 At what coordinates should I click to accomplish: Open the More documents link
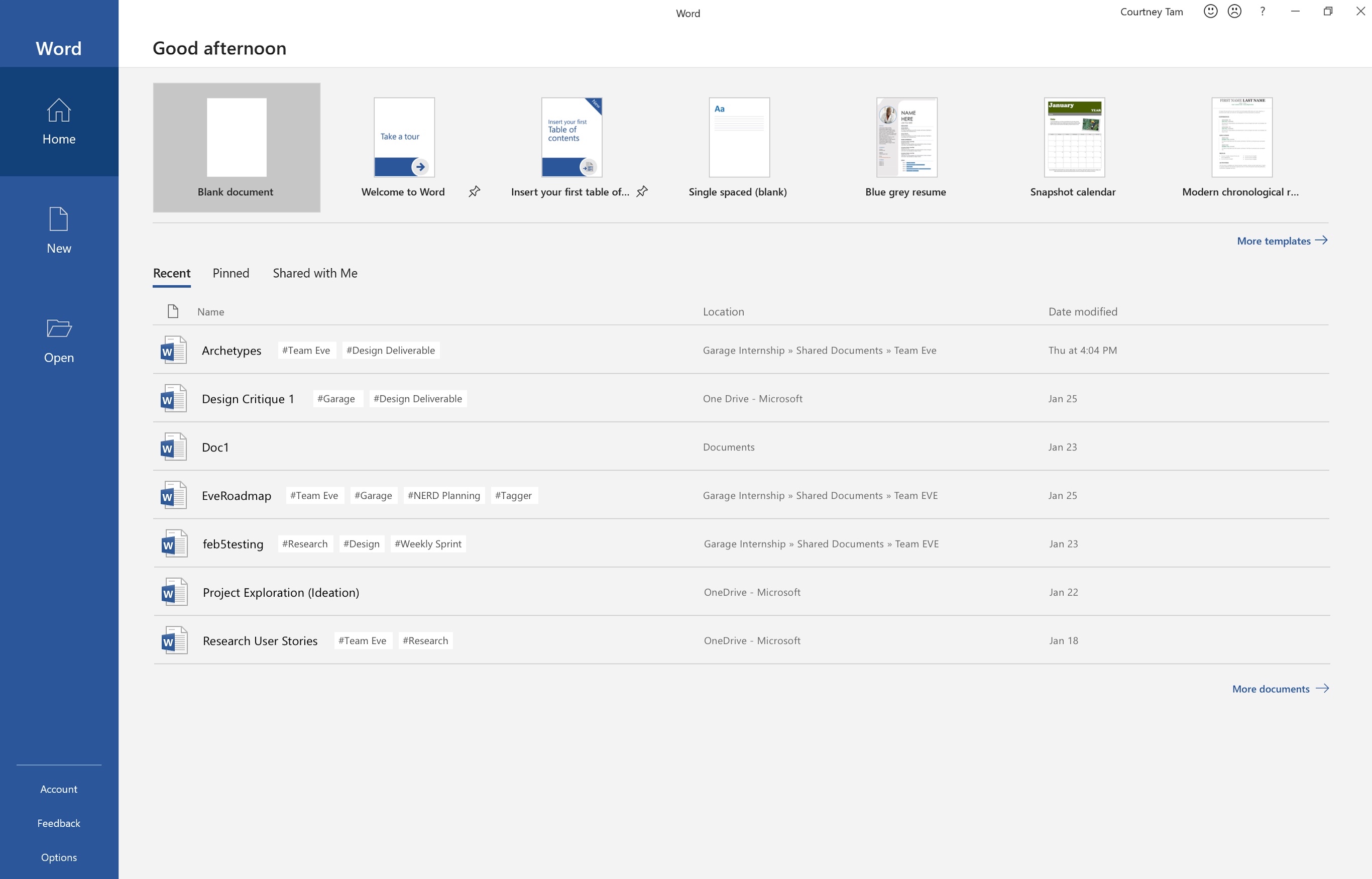pyautogui.click(x=1271, y=689)
